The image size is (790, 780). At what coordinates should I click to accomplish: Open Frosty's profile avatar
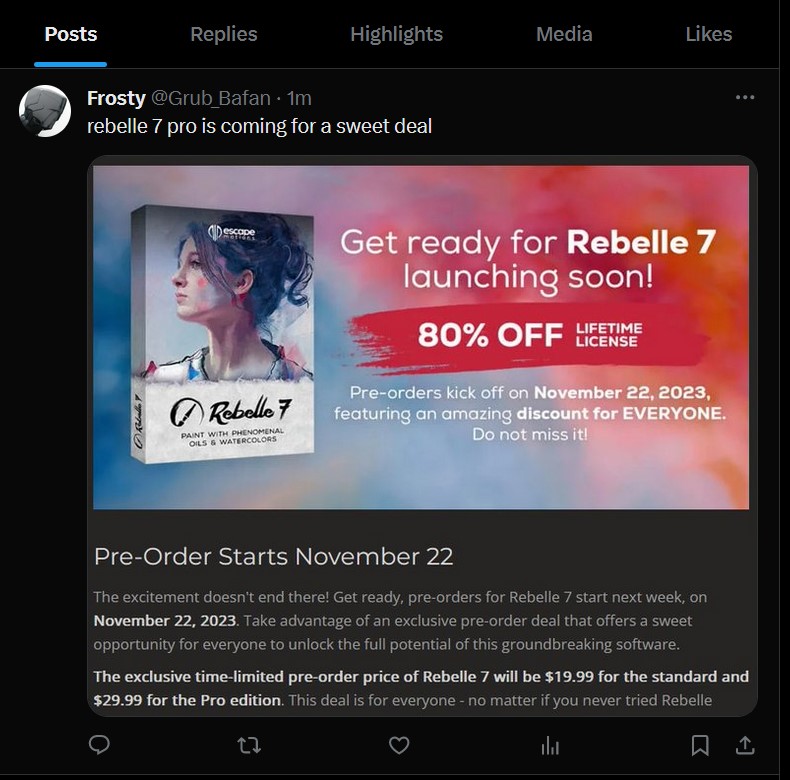[x=45, y=111]
